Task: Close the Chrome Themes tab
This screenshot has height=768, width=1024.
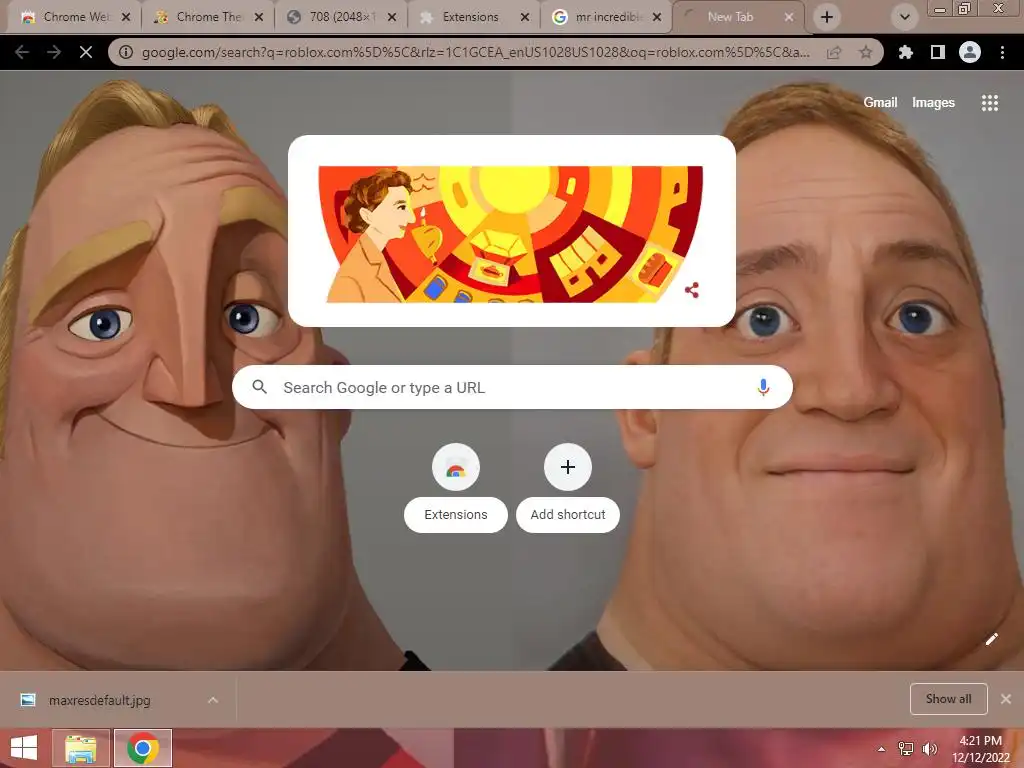Action: pos(259,17)
